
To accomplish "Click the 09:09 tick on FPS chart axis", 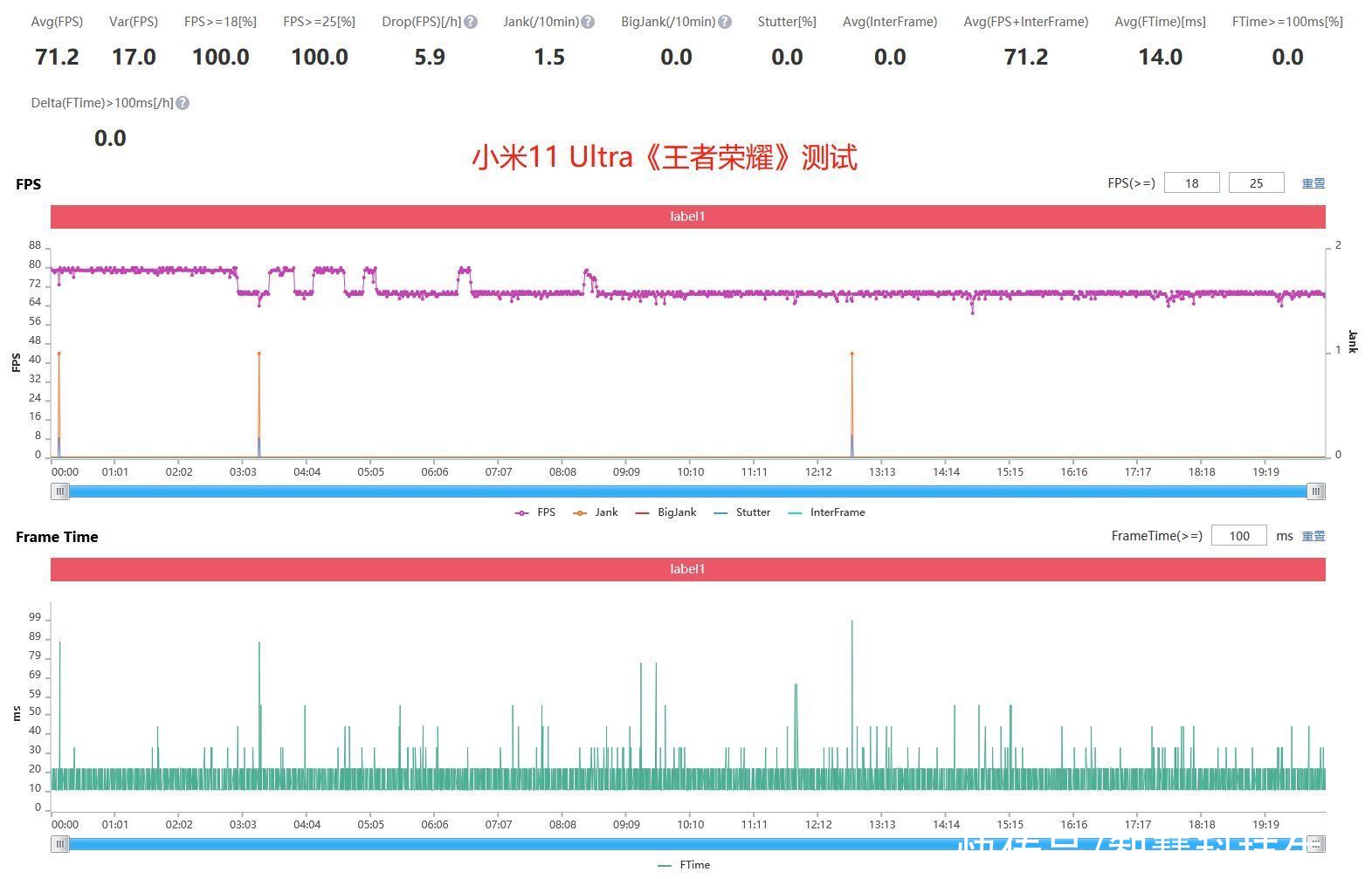I will coord(626,472).
